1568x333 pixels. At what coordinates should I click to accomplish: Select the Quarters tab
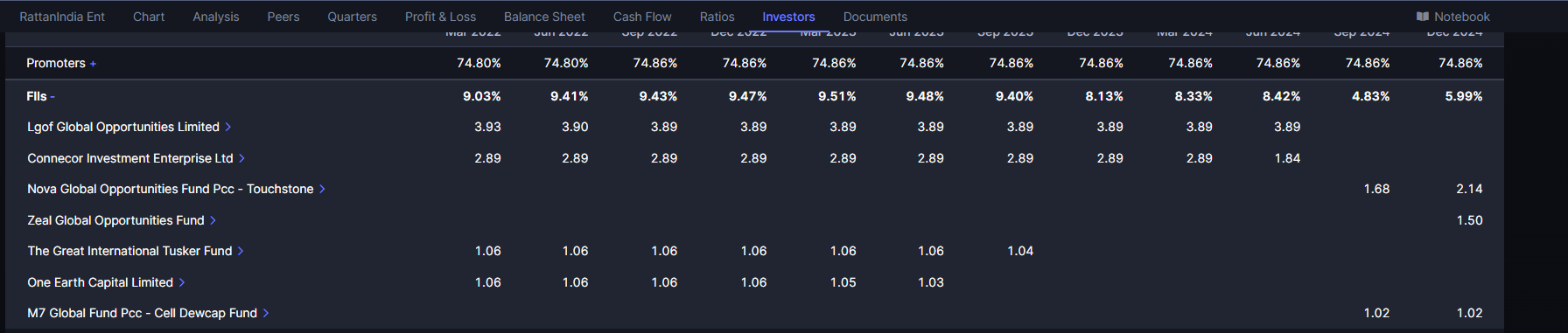pyautogui.click(x=352, y=17)
